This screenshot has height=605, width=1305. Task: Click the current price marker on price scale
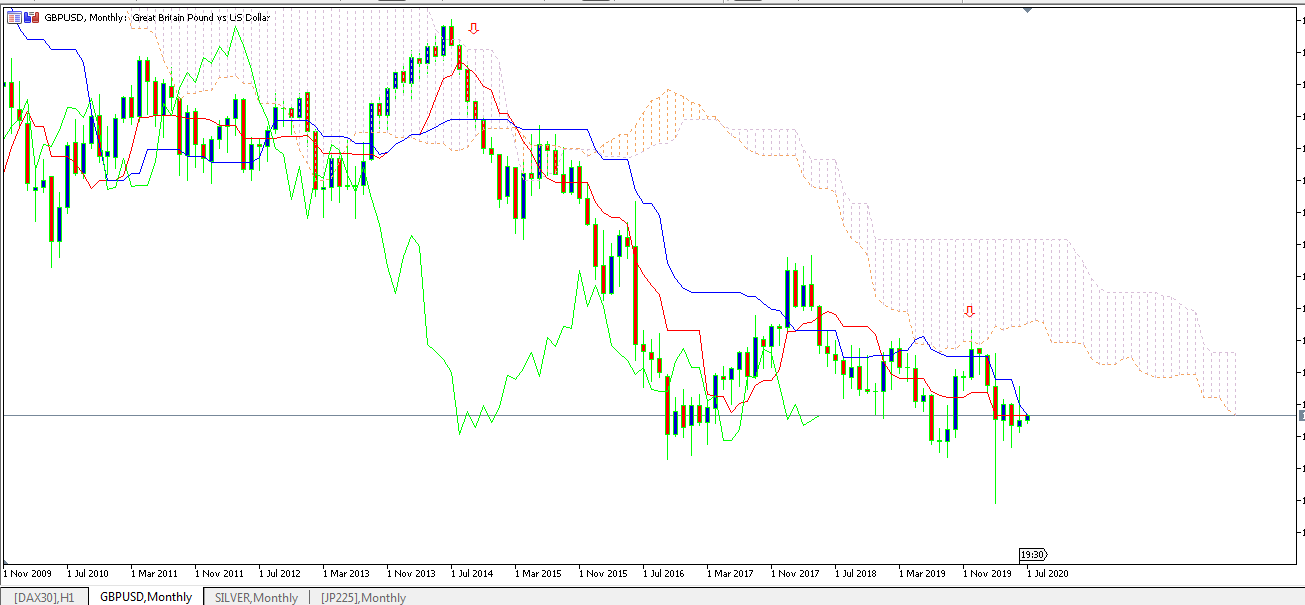click(1300, 416)
